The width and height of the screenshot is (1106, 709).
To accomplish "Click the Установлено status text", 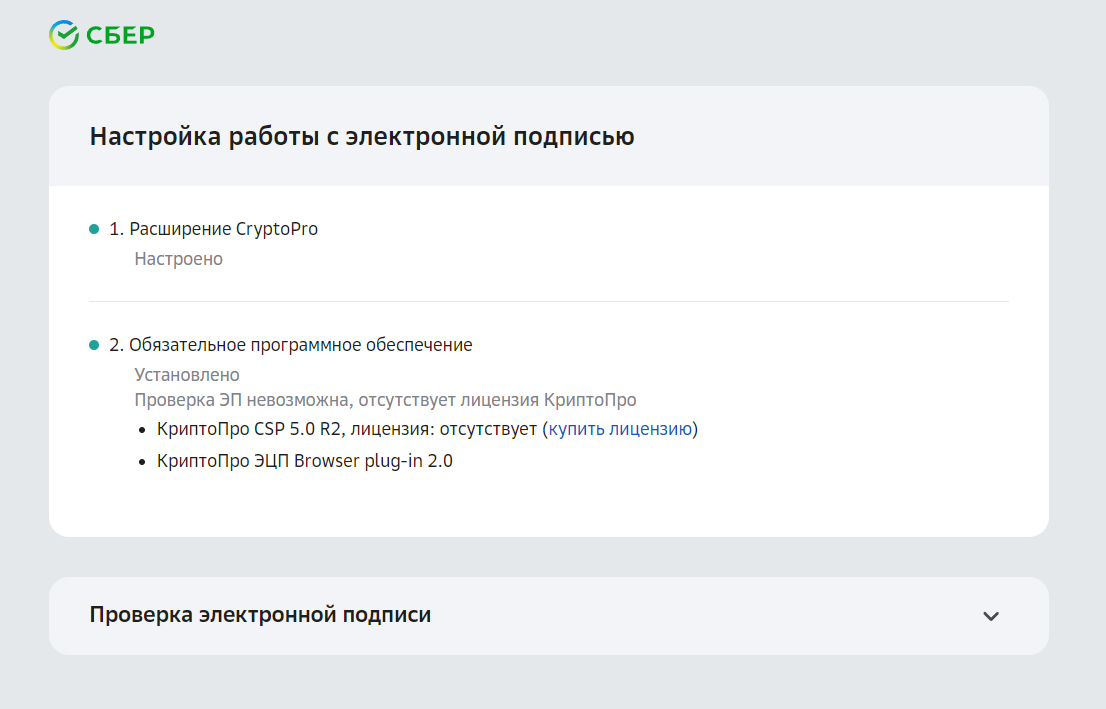I will pyautogui.click(x=187, y=375).
